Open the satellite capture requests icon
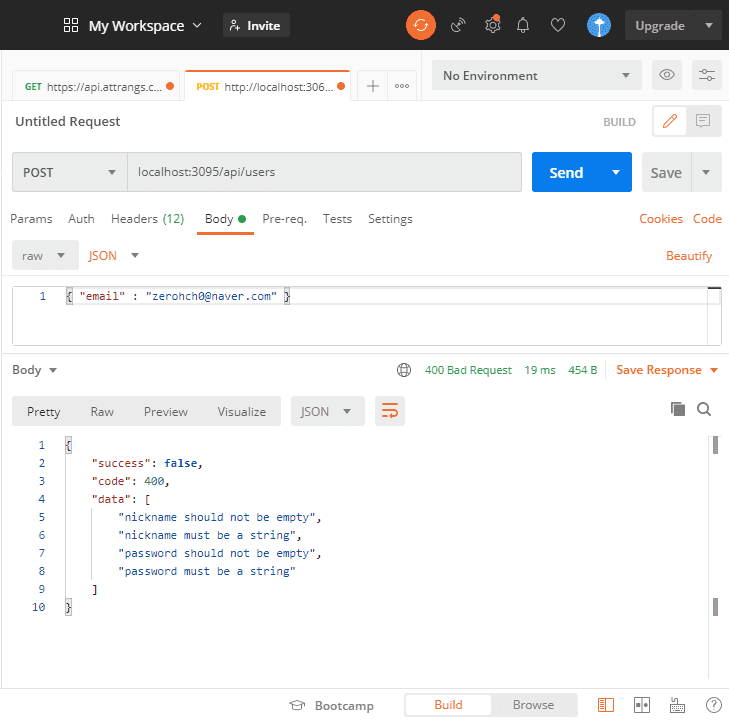 (458, 25)
